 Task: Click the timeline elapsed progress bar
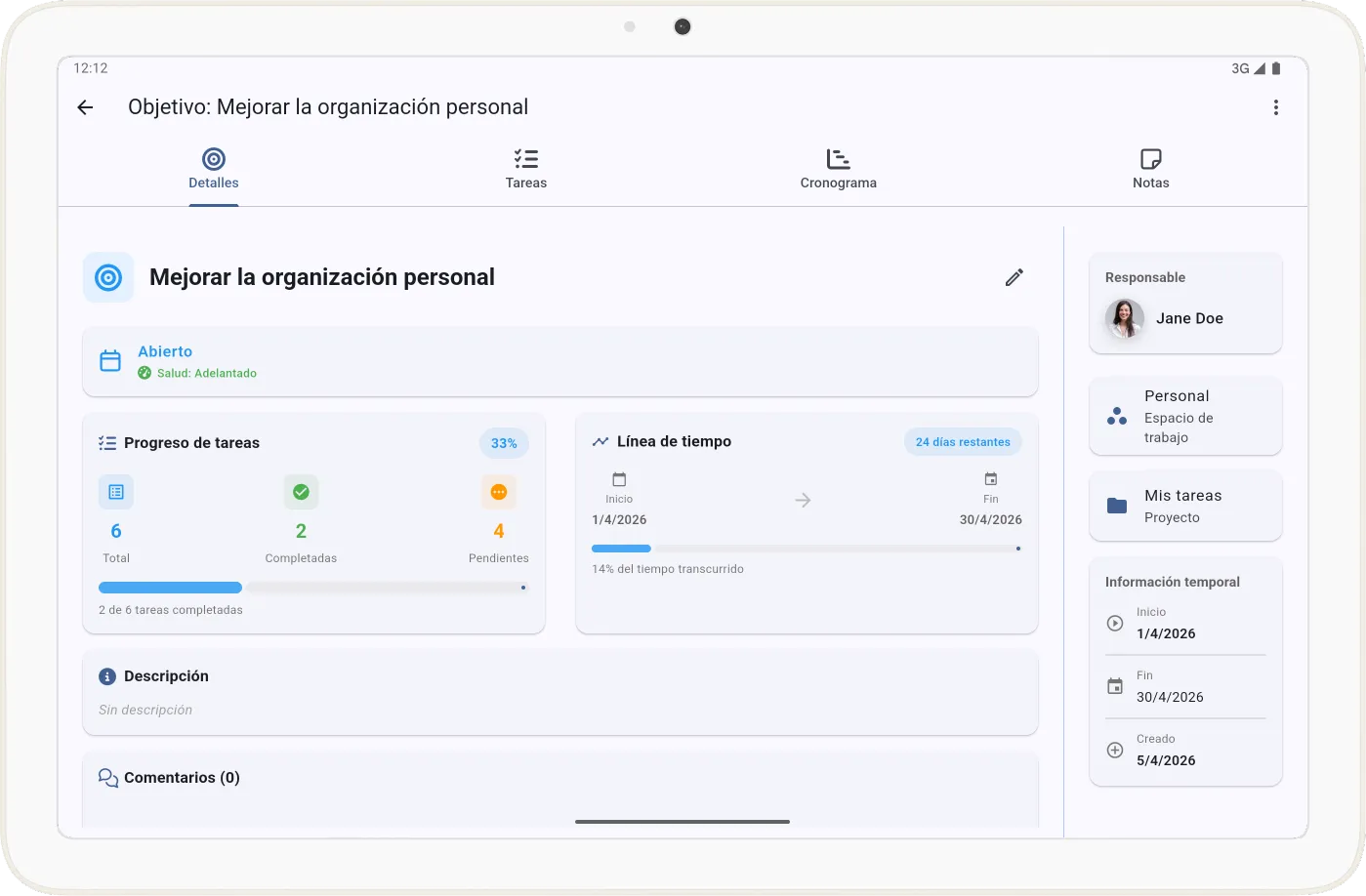pos(807,549)
